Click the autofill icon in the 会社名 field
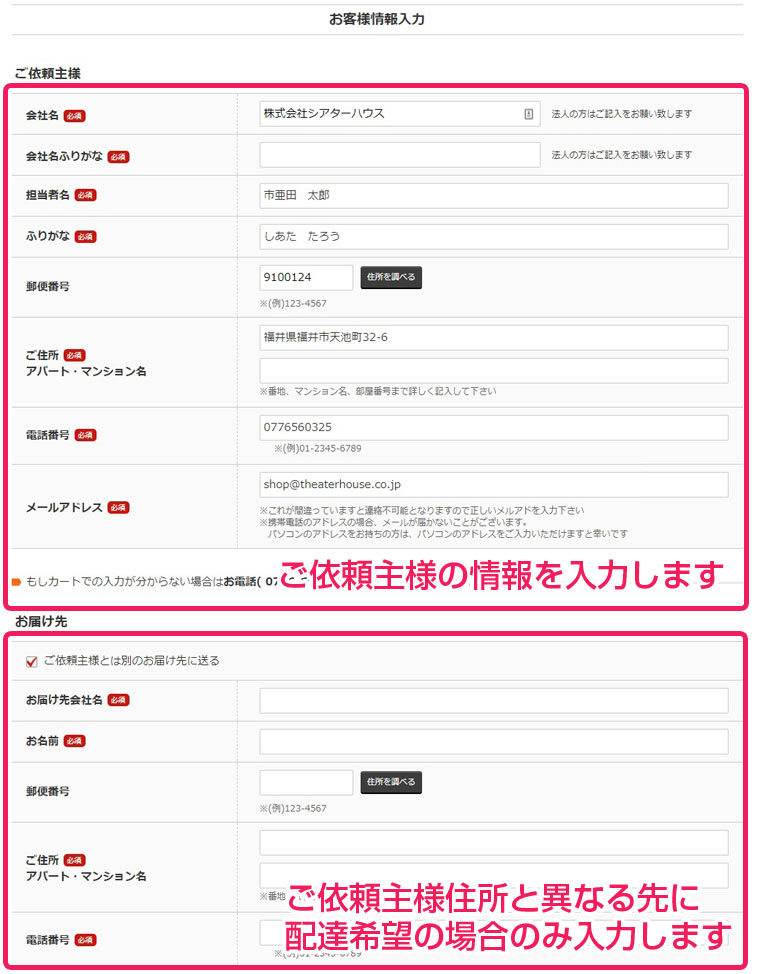The image size is (760, 974). [x=529, y=114]
